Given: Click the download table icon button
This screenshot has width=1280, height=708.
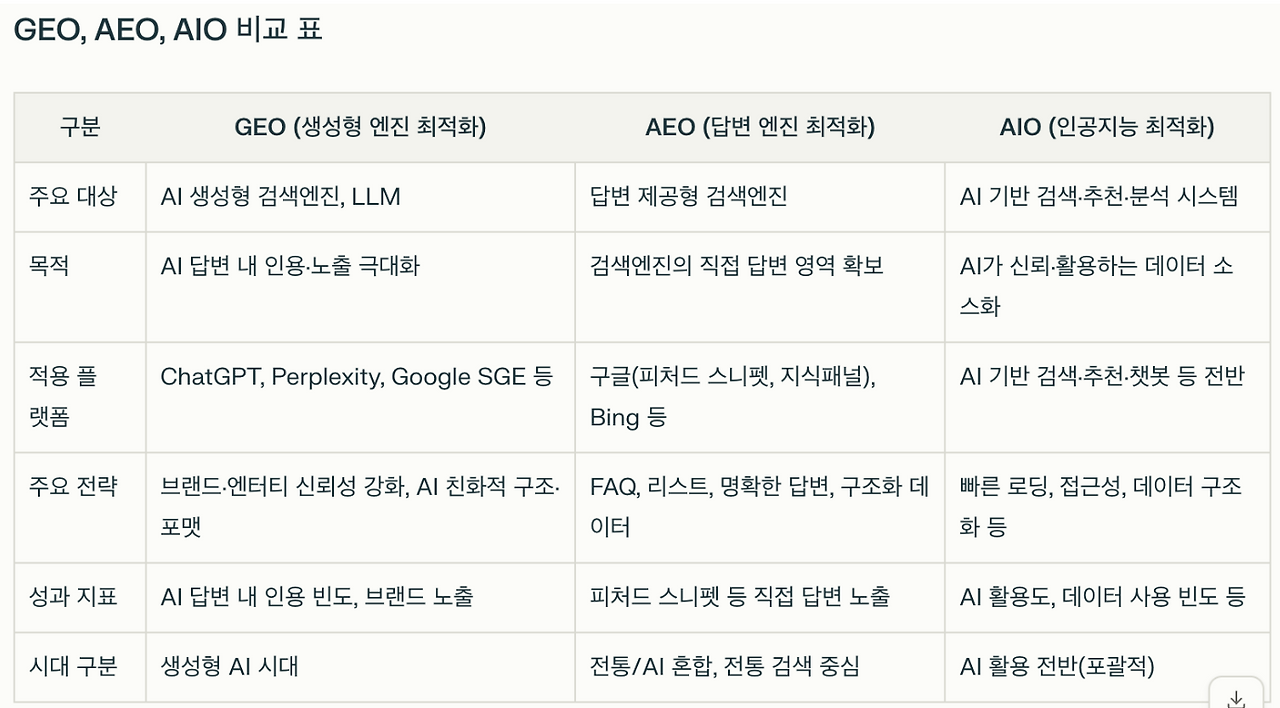Looking at the screenshot, I should coord(1236,697).
